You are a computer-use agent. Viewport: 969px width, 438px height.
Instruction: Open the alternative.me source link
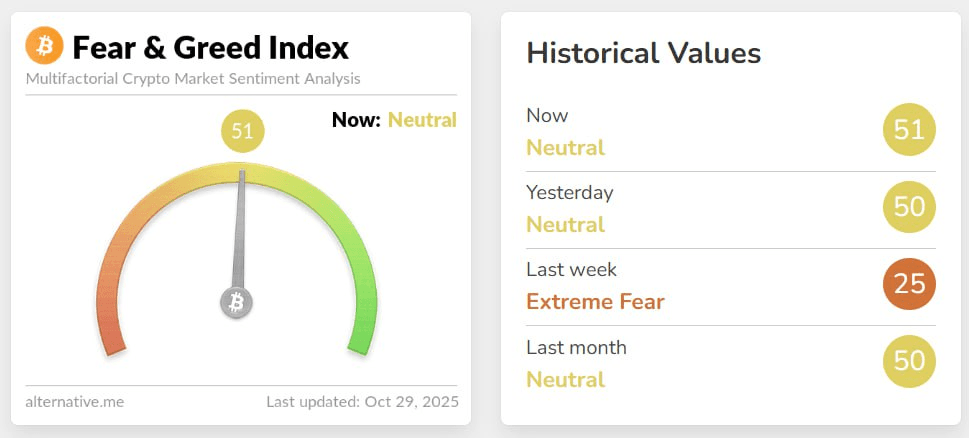[75, 402]
